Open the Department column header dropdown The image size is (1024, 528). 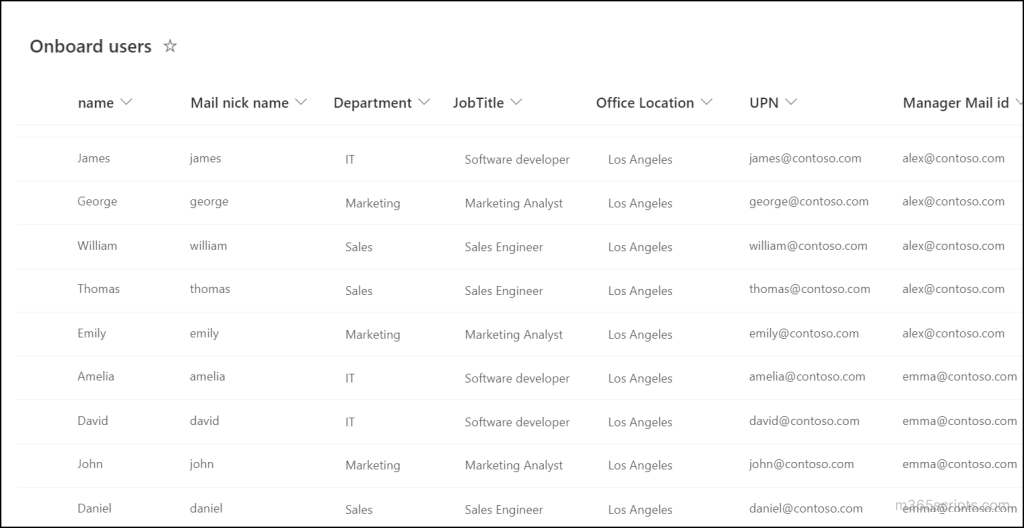(x=424, y=103)
